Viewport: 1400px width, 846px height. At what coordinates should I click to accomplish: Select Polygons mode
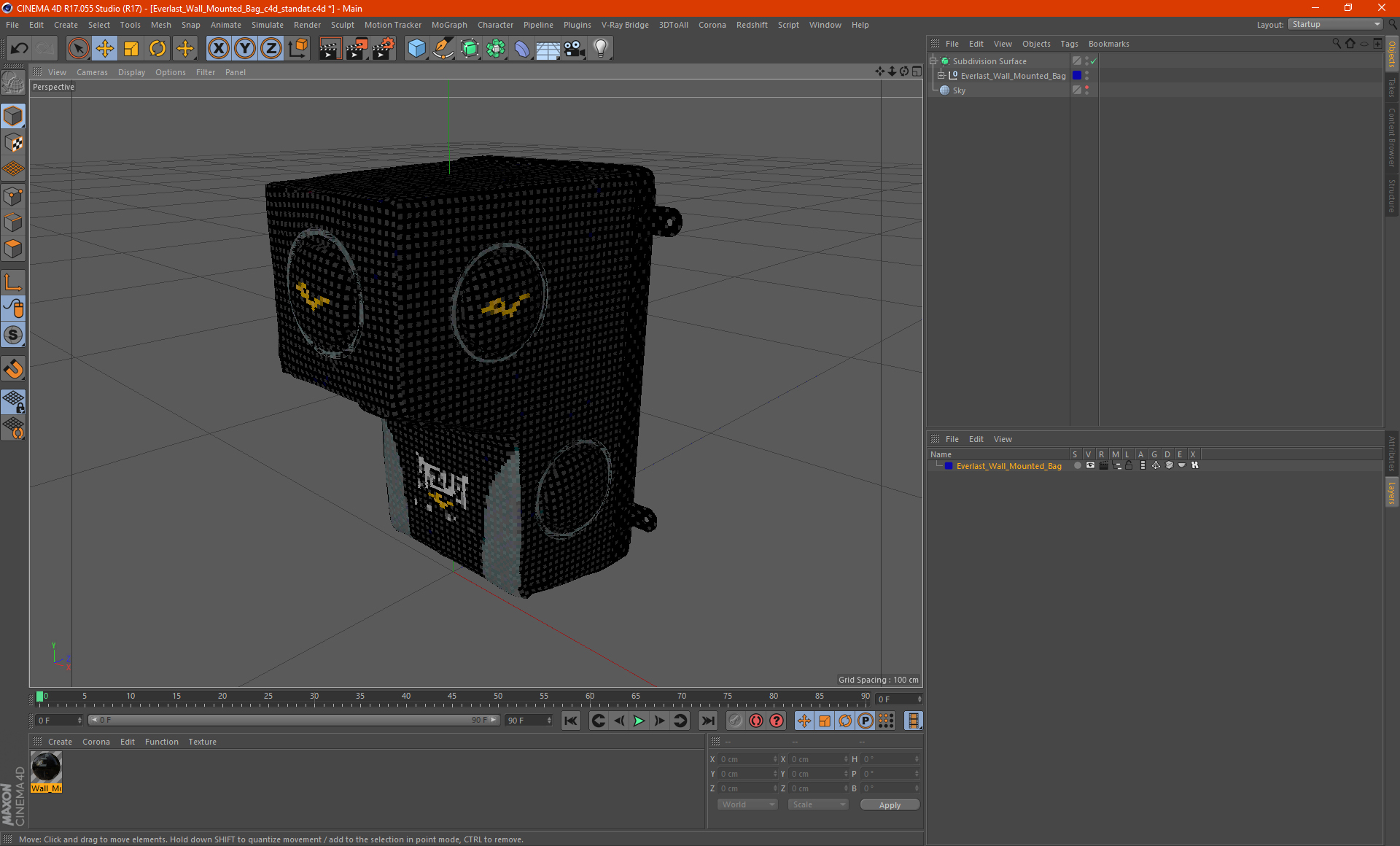point(13,249)
